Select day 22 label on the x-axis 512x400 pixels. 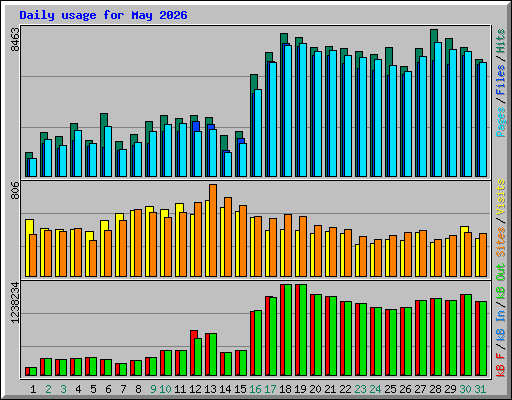[x=345, y=389]
